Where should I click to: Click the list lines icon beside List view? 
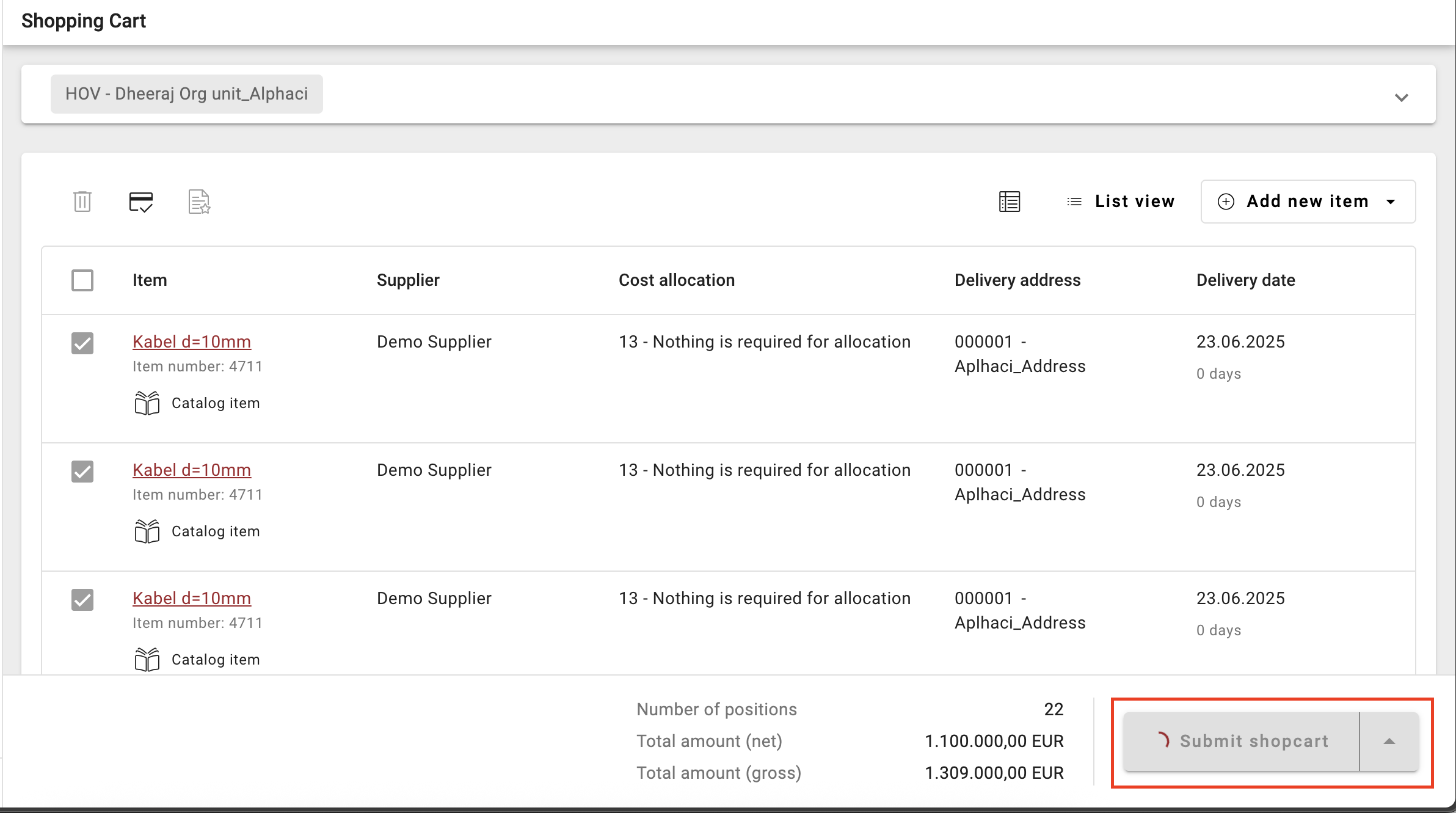pos(1074,202)
